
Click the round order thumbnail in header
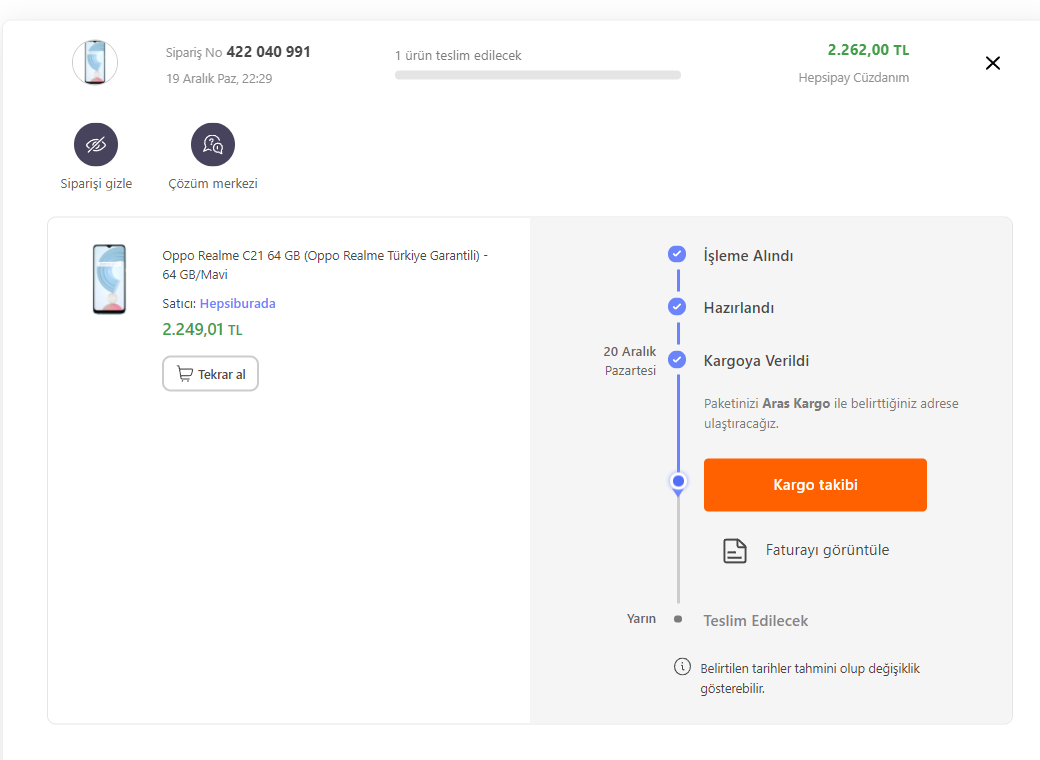[x=95, y=63]
